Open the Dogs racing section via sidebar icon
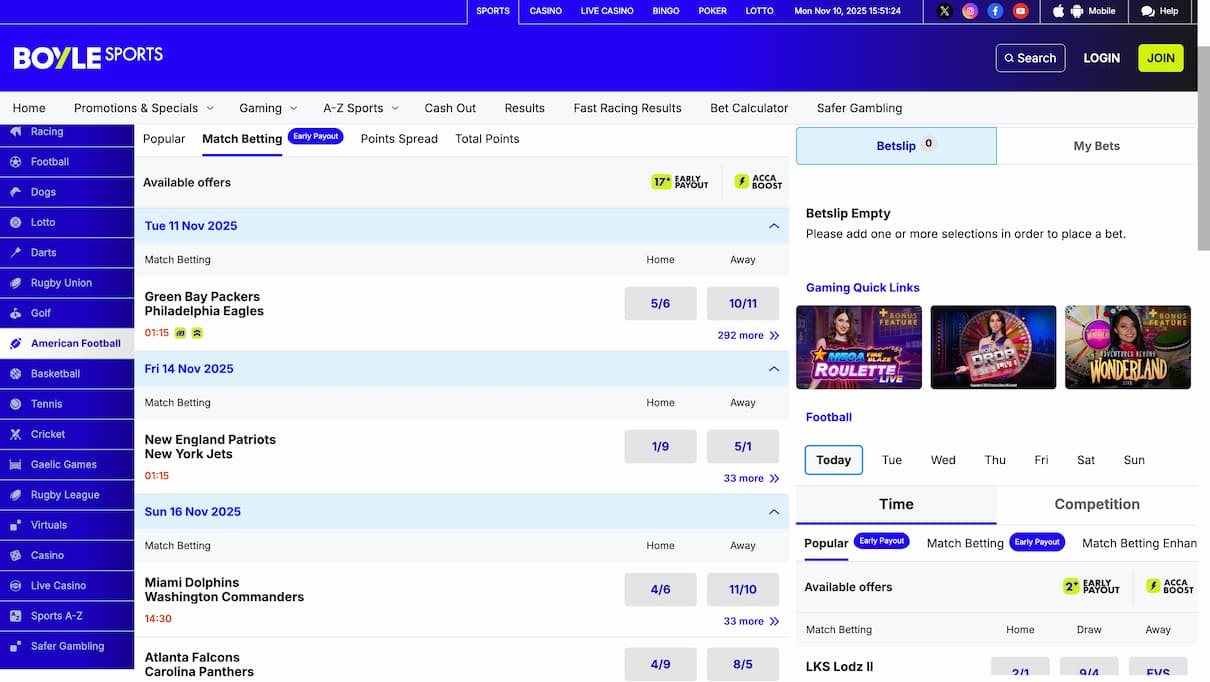1210x682 pixels. coord(17,192)
